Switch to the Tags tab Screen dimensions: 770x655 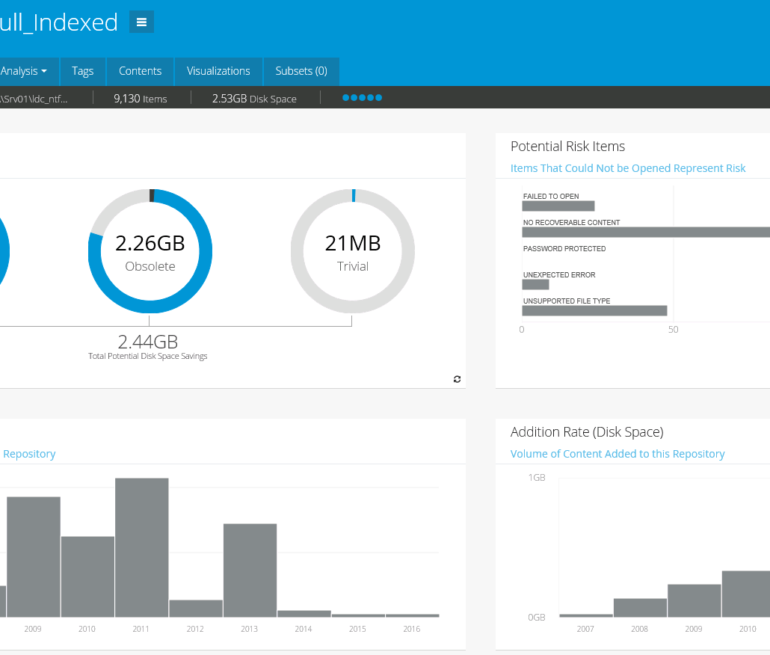(x=82, y=71)
